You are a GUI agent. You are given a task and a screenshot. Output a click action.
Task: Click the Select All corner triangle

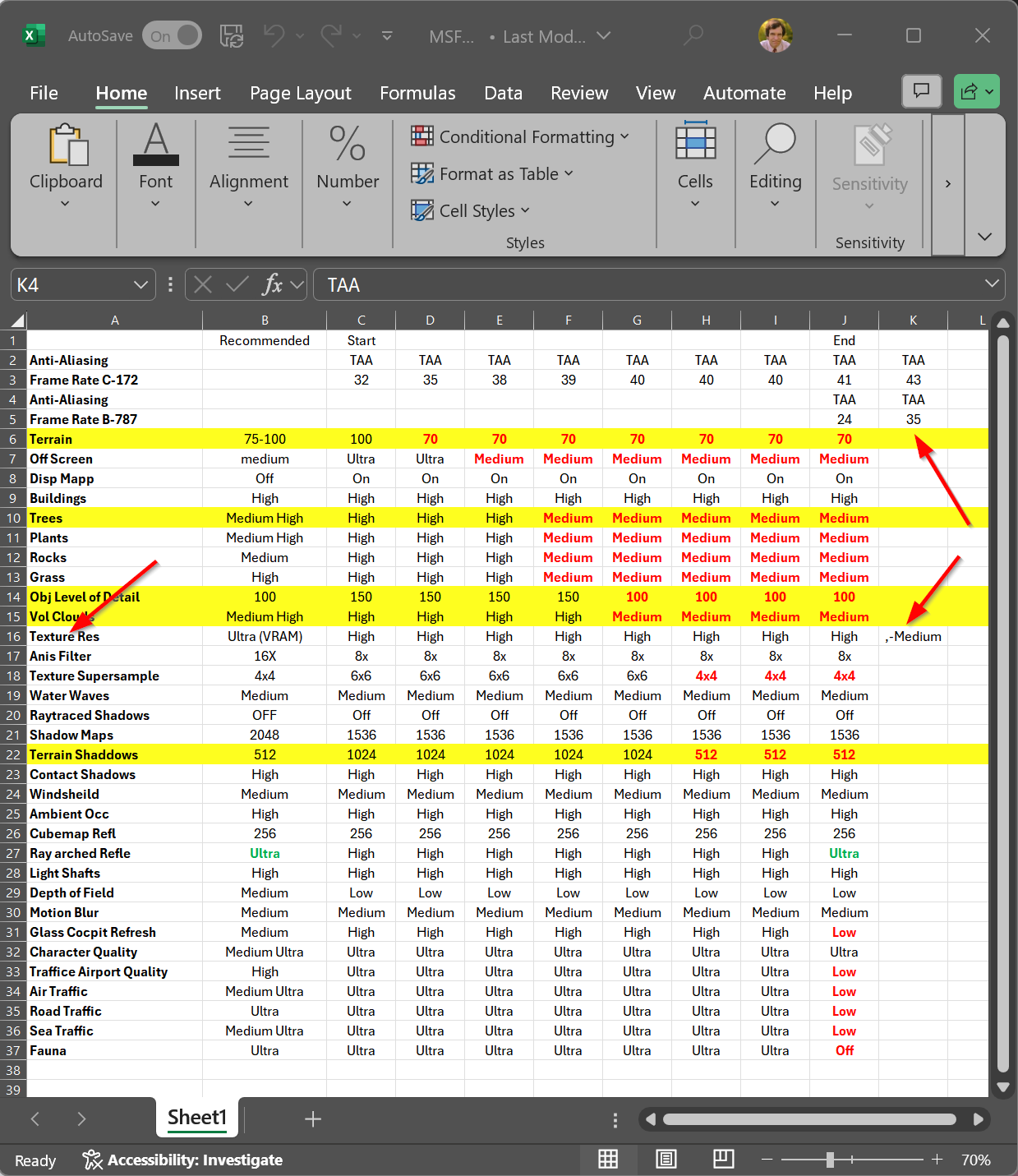[18, 321]
